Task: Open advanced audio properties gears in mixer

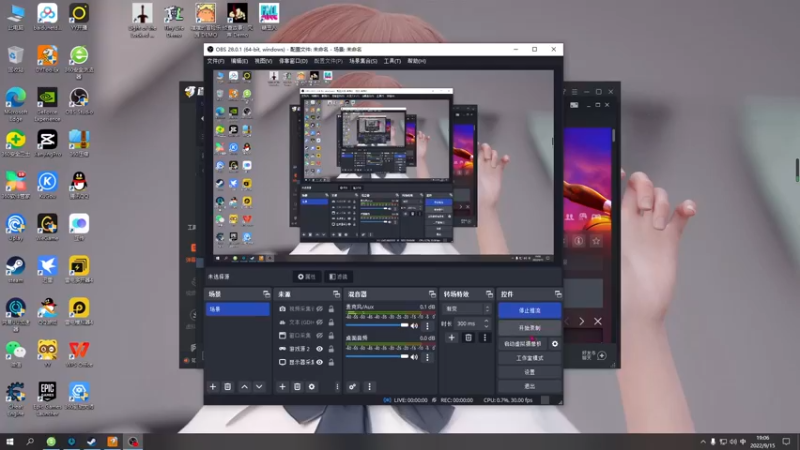Action: 353,387
